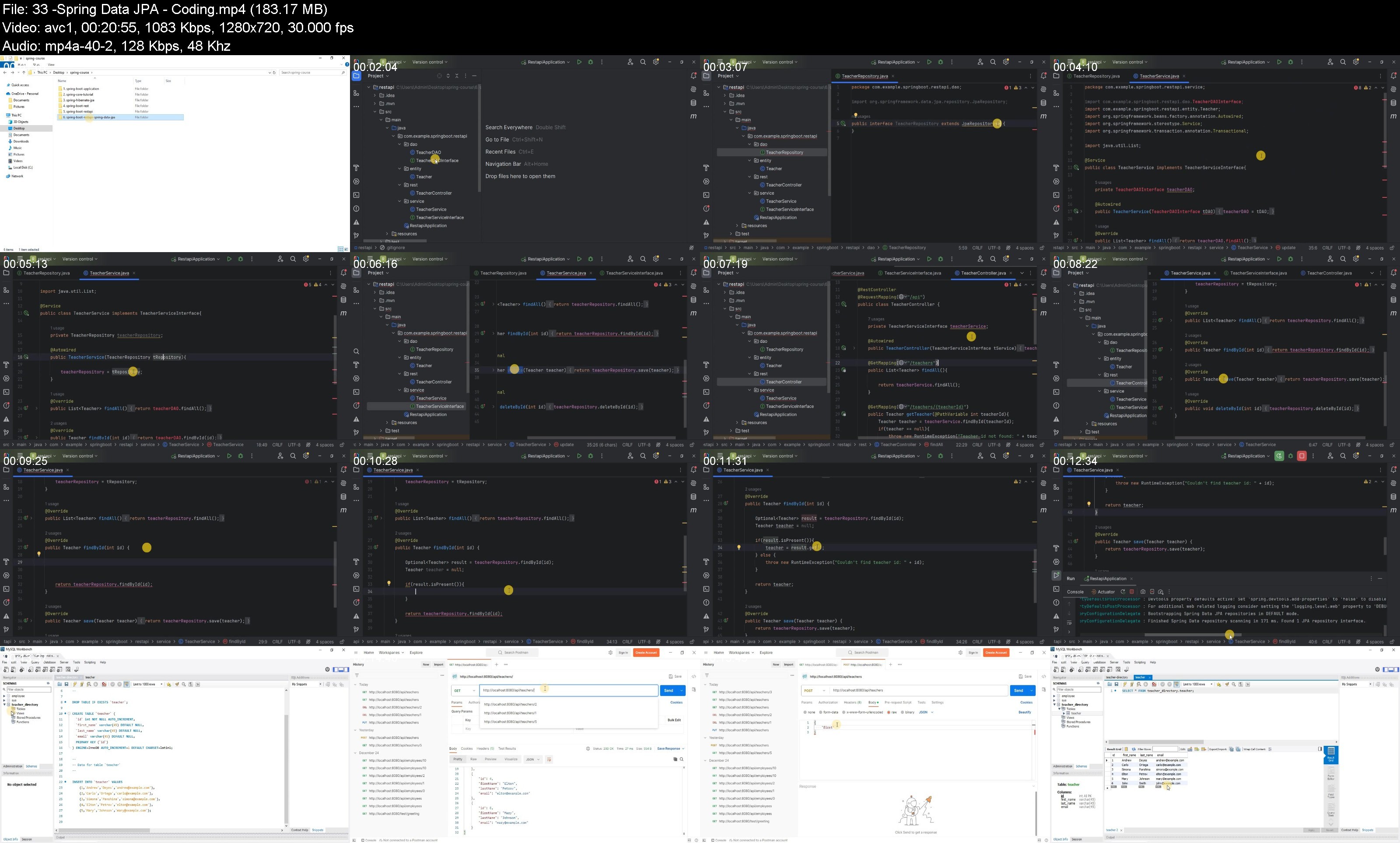This screenshot has height=843, width=1400.
Task: Select the 'binary' body radio button
Action: (907, 712)
